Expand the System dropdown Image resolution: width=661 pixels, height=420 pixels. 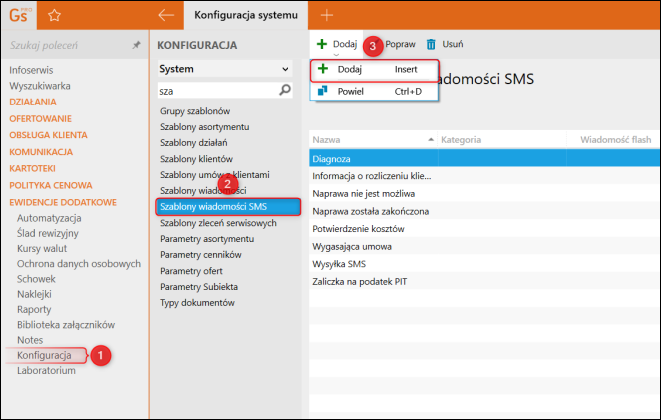pyautogui.click(x=284, y=69)
